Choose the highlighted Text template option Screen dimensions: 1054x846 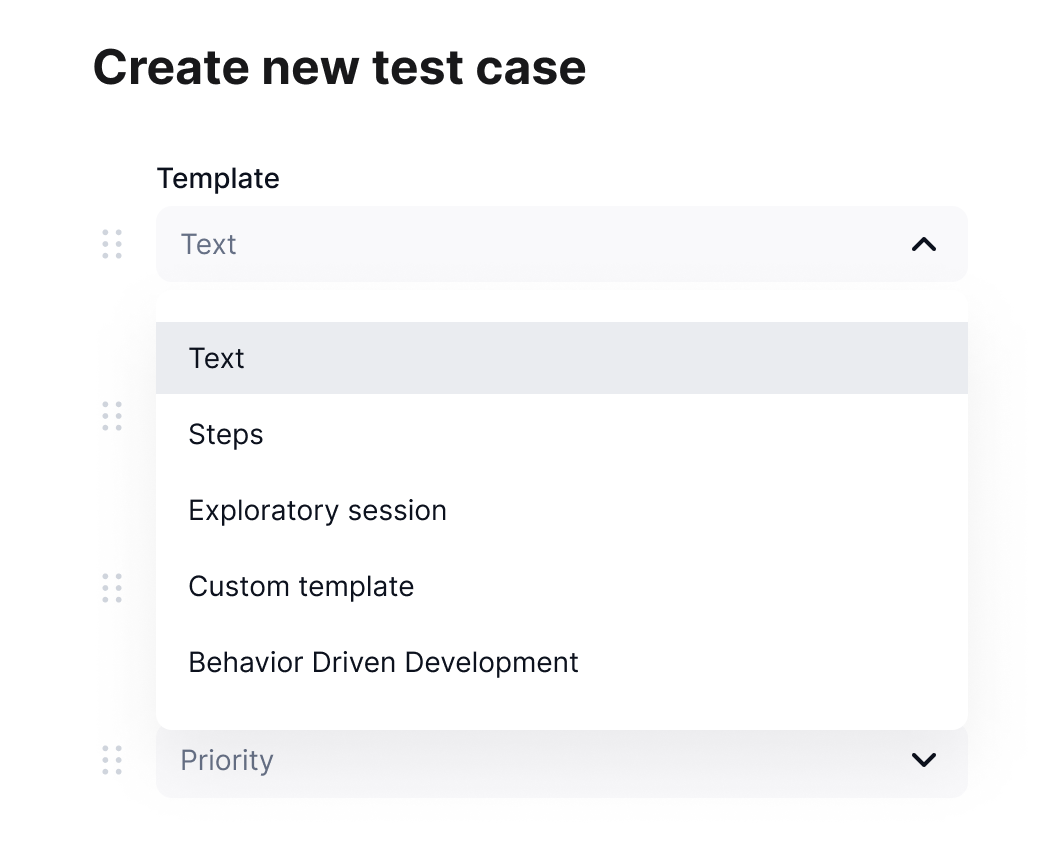[x=561, y=358]
